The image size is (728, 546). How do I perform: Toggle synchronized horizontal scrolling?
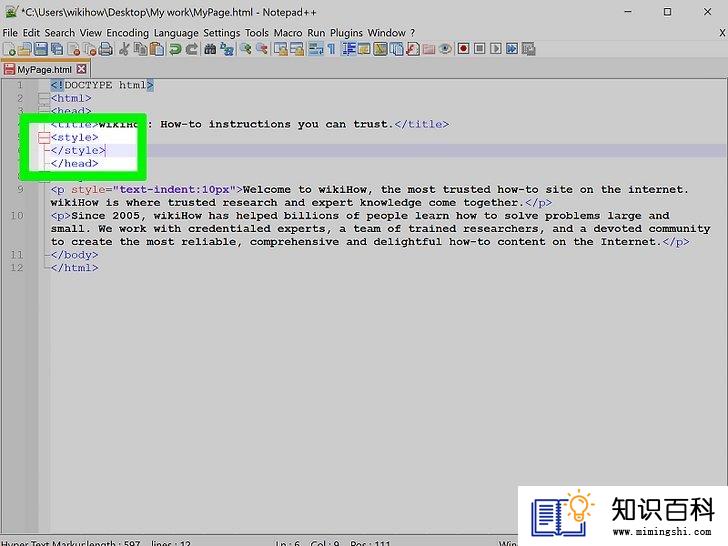[x=297, y=49]
